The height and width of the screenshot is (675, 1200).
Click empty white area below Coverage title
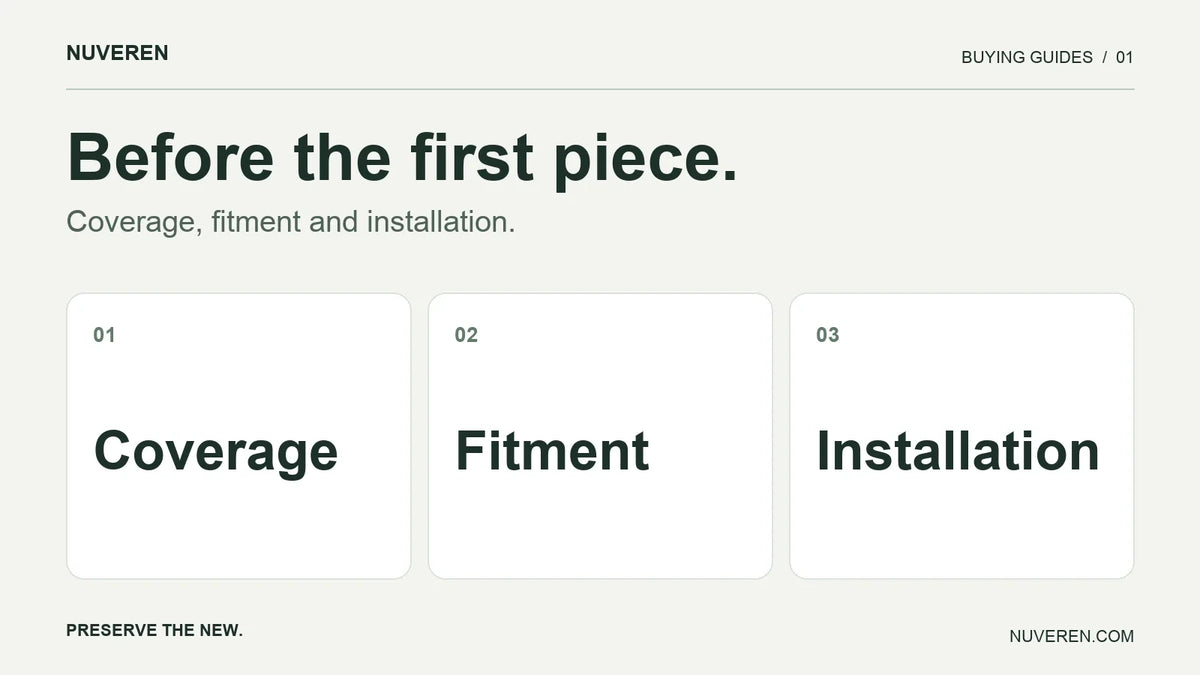pyautogui.click(x=239, y=530)
